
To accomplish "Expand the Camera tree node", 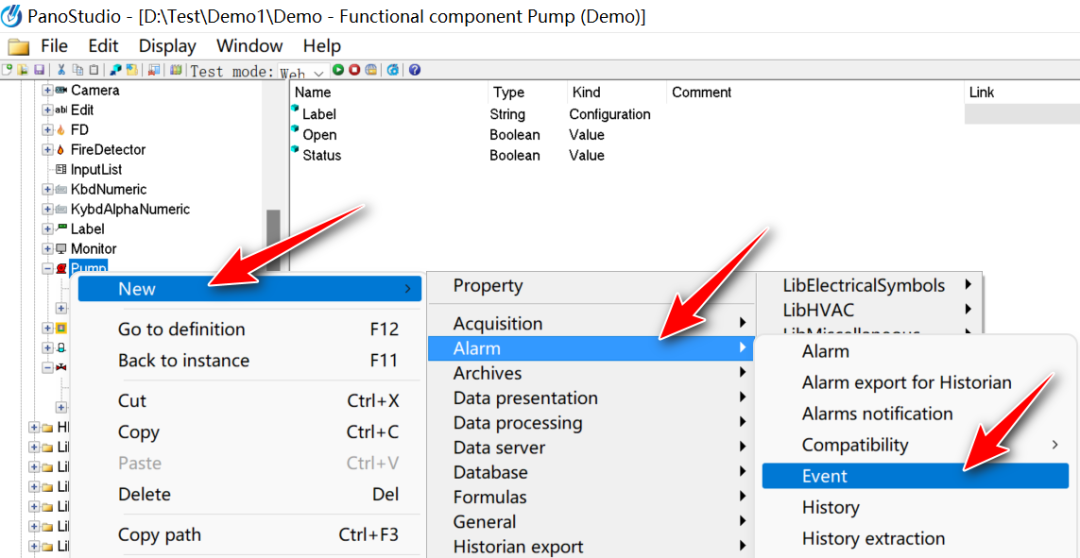I will point(47,90).
